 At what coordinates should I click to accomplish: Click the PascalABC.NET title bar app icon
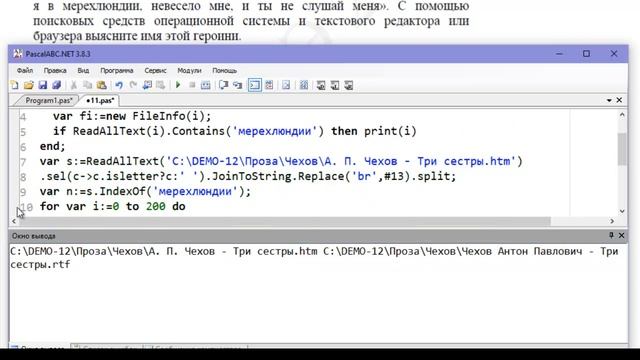[x=18, y=53]
